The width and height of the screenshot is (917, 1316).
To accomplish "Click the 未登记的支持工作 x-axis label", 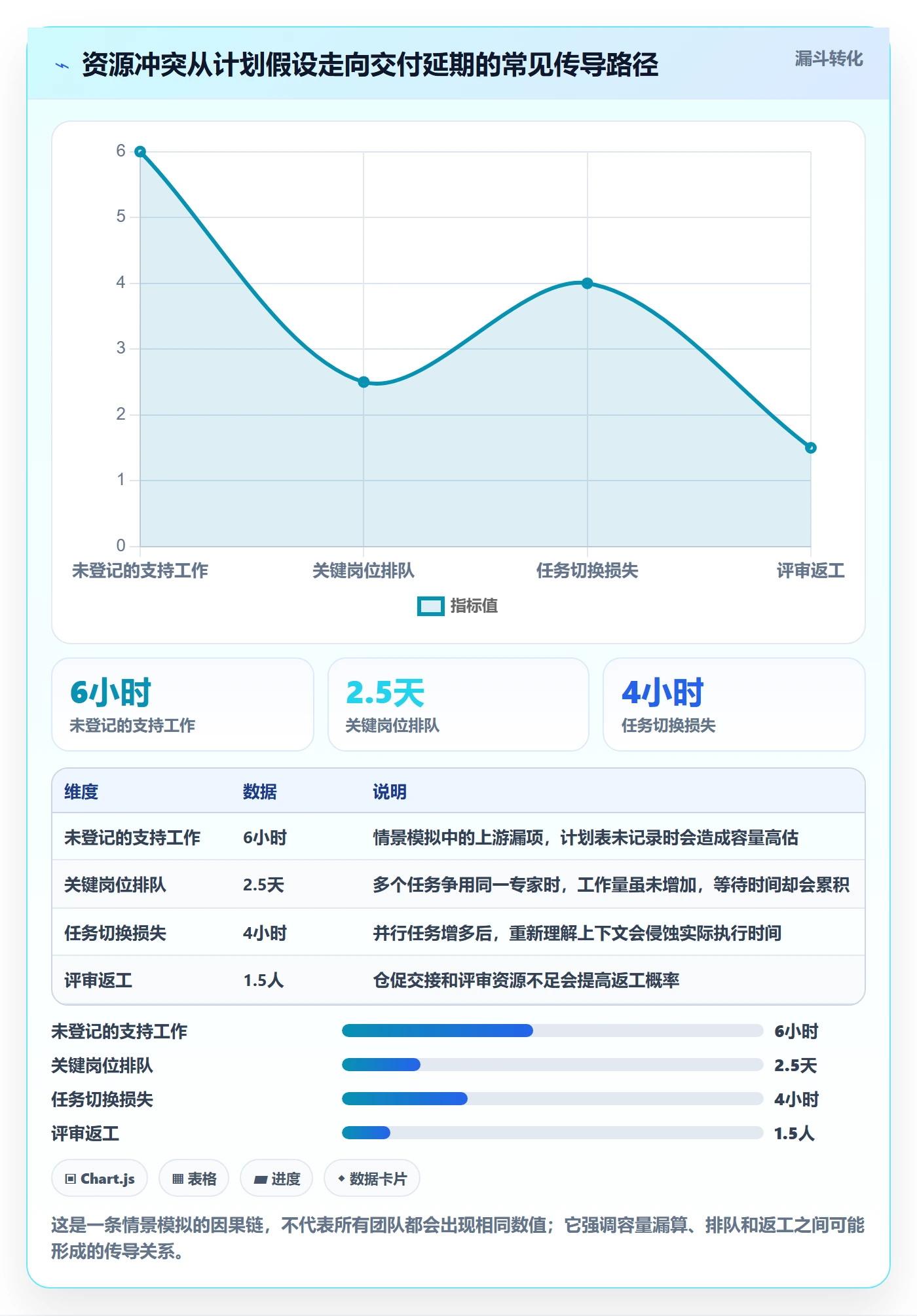I will [140, 571].
